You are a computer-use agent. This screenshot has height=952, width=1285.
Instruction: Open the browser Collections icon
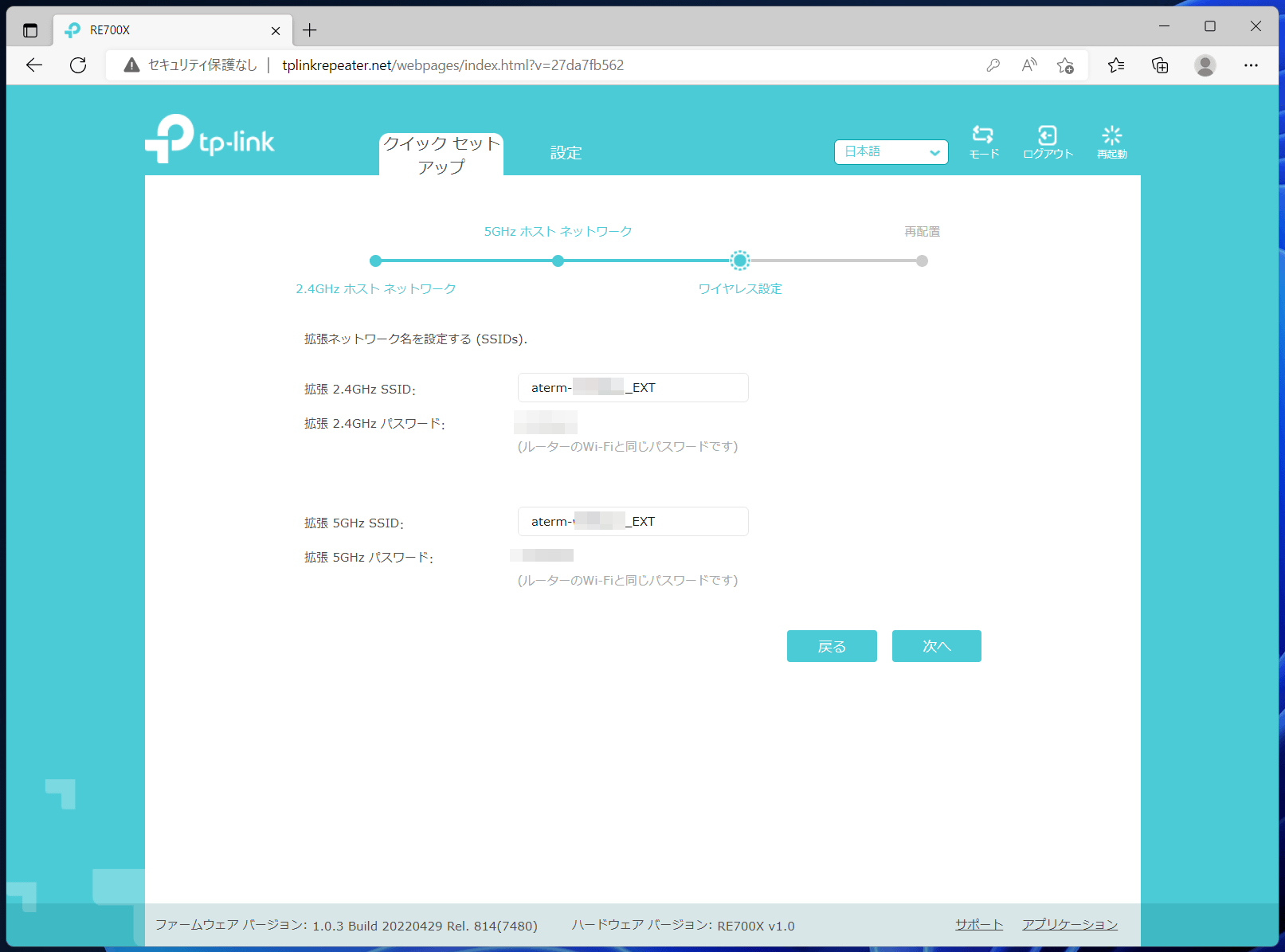(x=1160, y=65)
